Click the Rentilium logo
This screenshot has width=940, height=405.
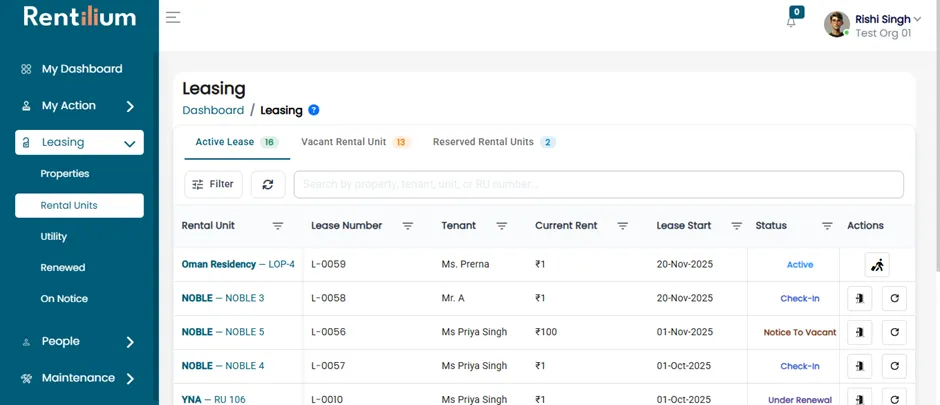[x=80, y=17]
